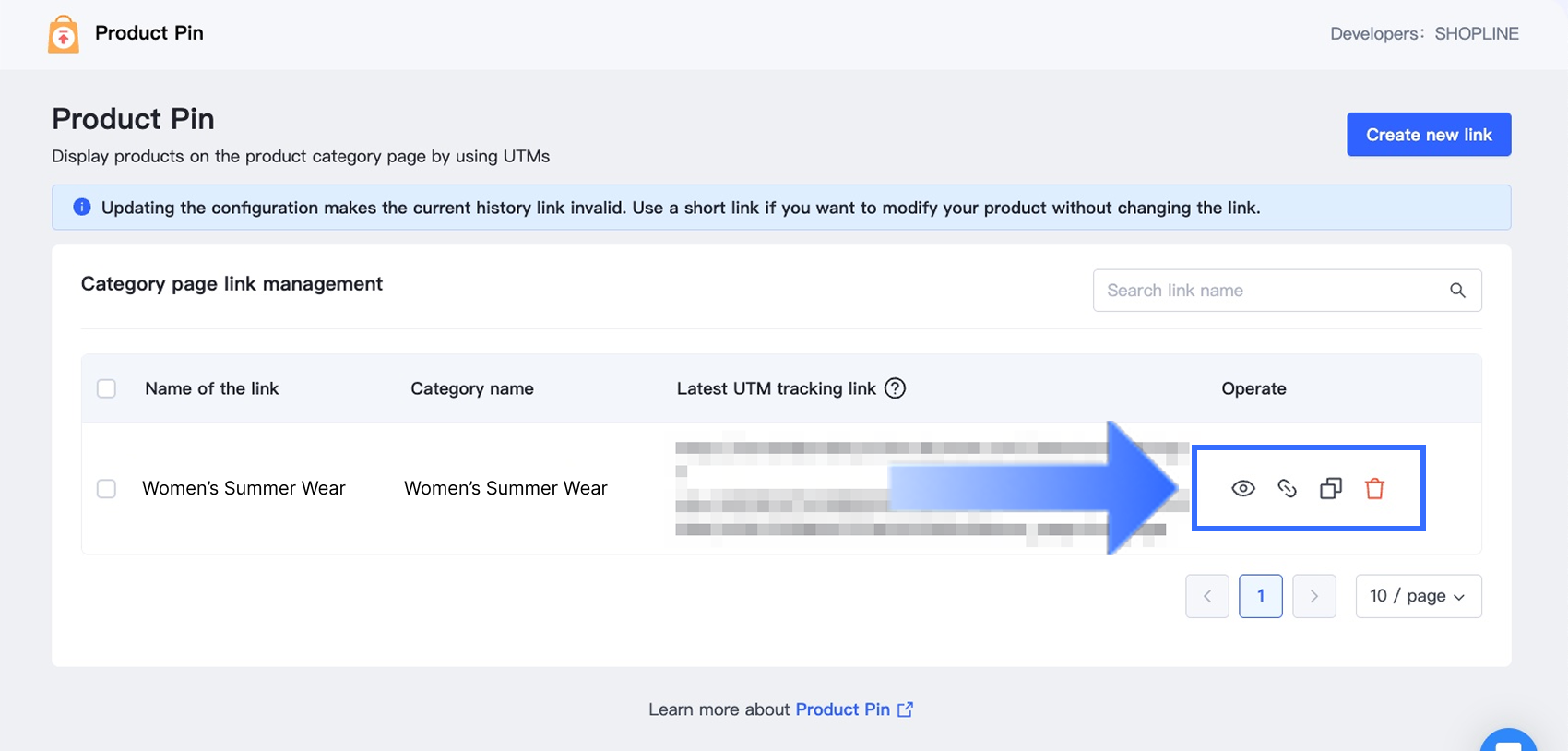
Task: Check the Women's Summer Wear row checkbox
Action: click(107, 488)
